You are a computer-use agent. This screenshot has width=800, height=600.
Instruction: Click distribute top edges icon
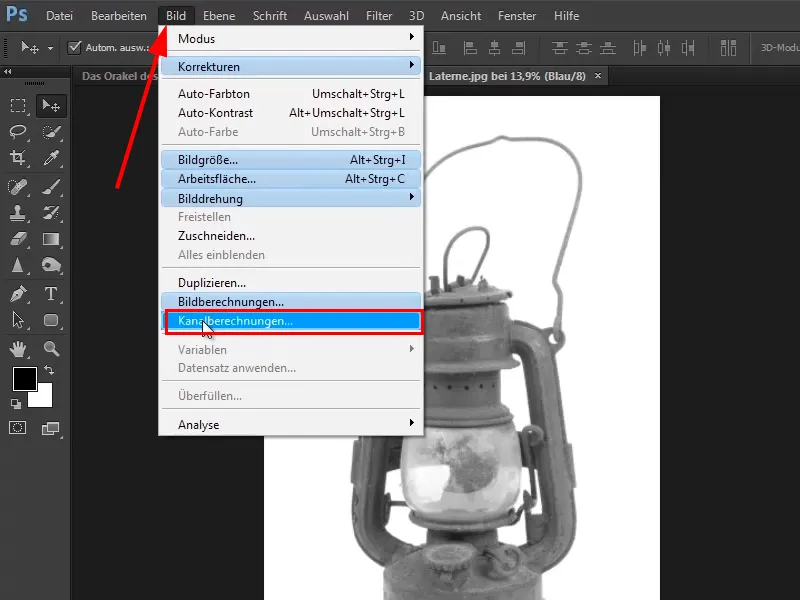560,48
